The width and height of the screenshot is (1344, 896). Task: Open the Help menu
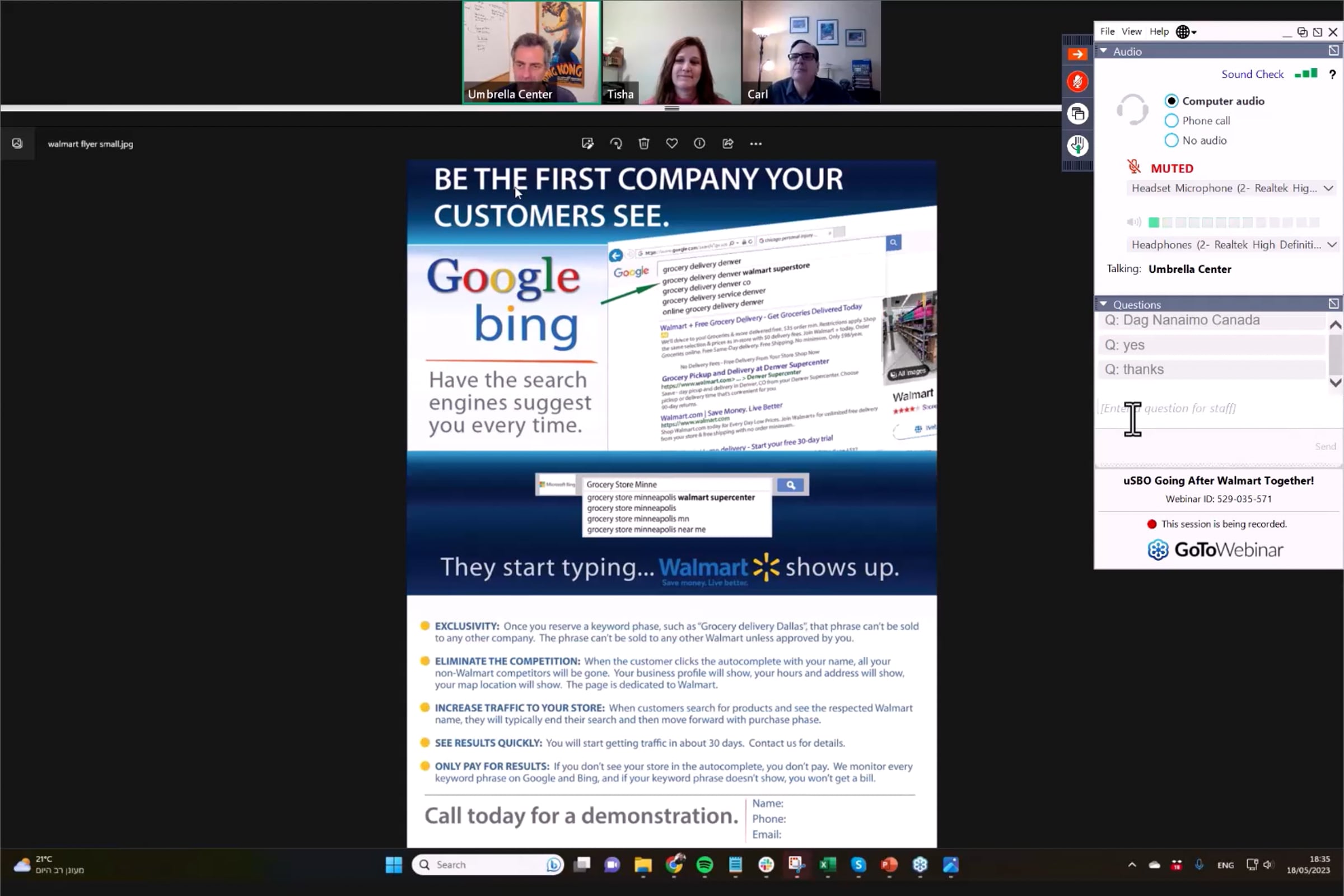point(1159,31)
